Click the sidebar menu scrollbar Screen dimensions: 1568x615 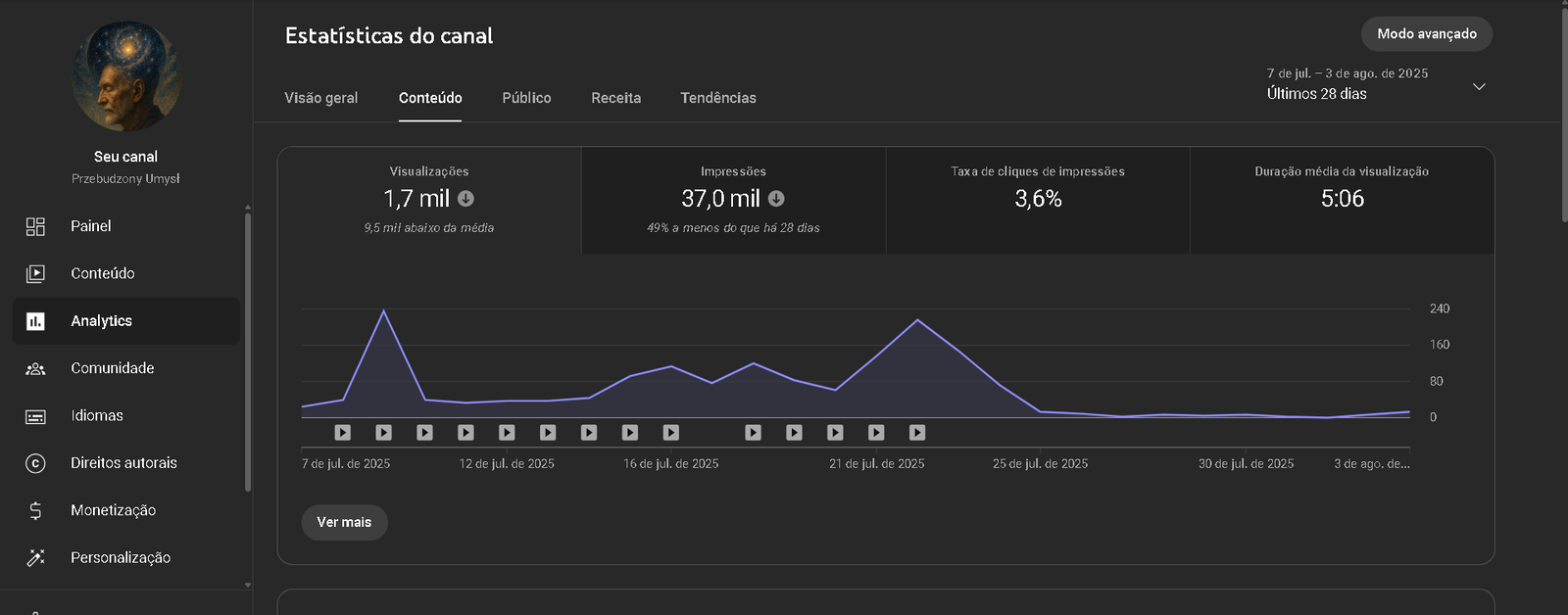pos(248,353)
